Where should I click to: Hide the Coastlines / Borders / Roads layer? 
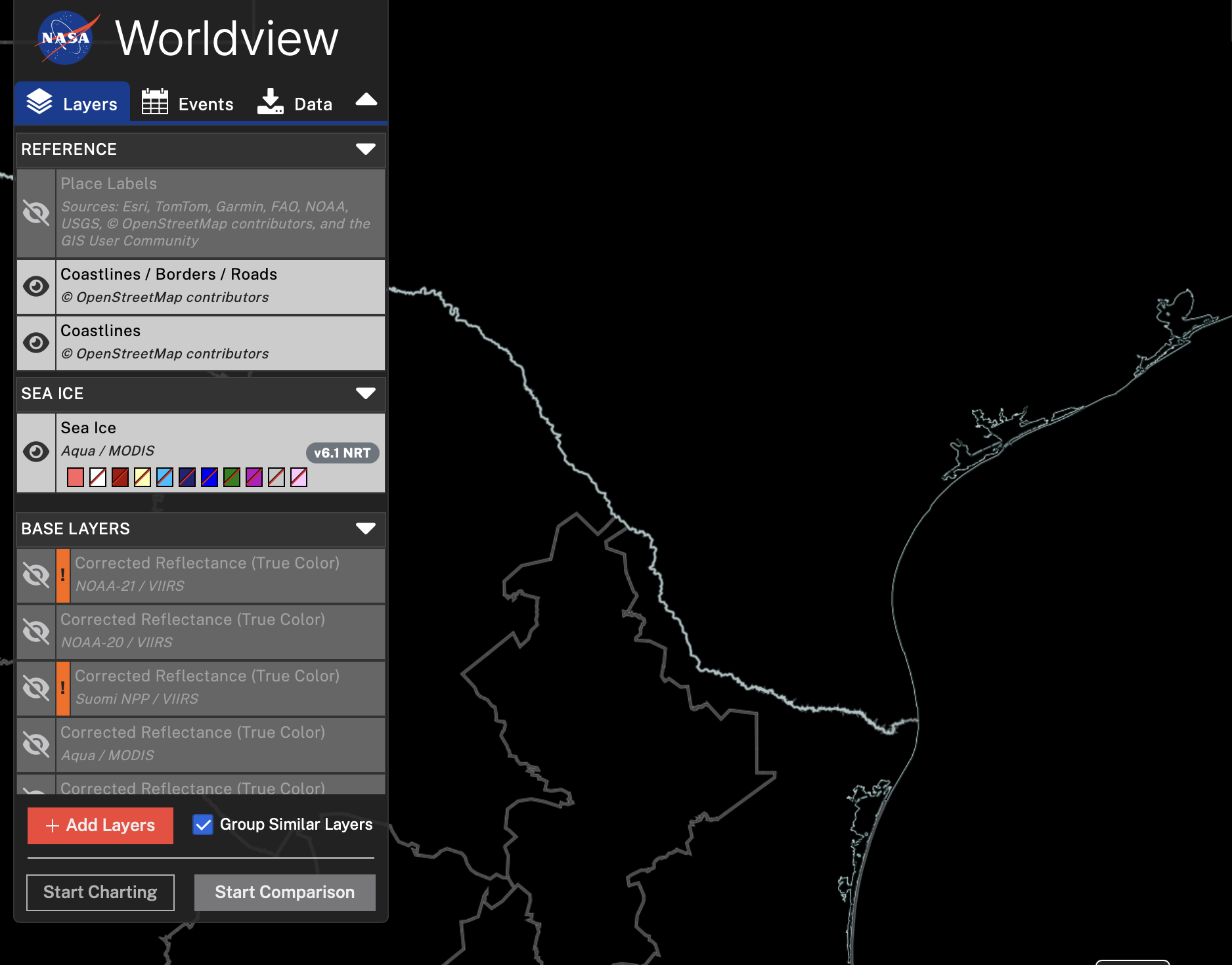[x=36, y=286]
